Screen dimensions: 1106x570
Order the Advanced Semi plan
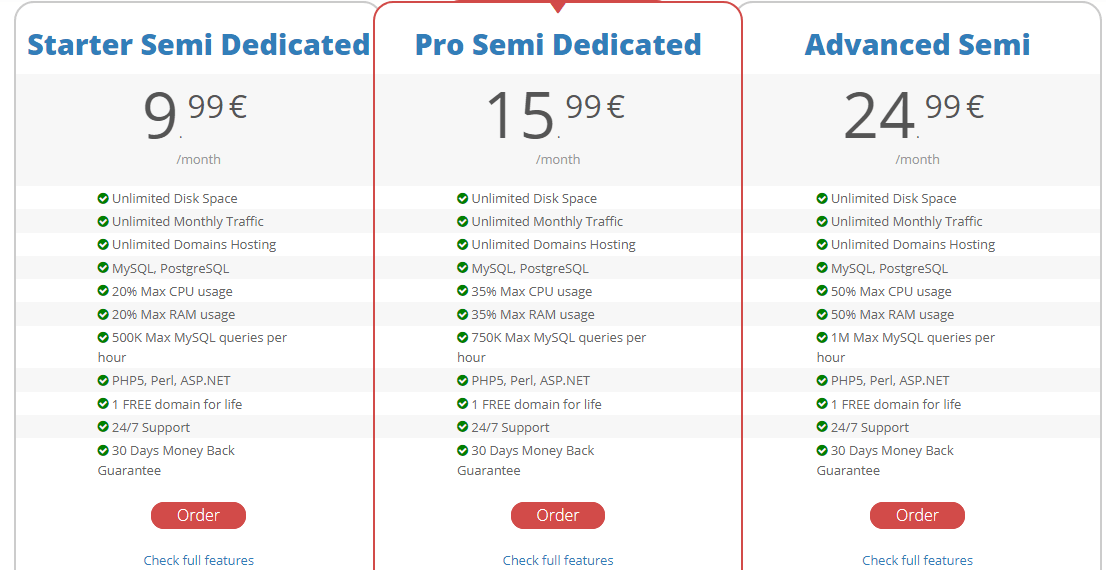point(917,515)
